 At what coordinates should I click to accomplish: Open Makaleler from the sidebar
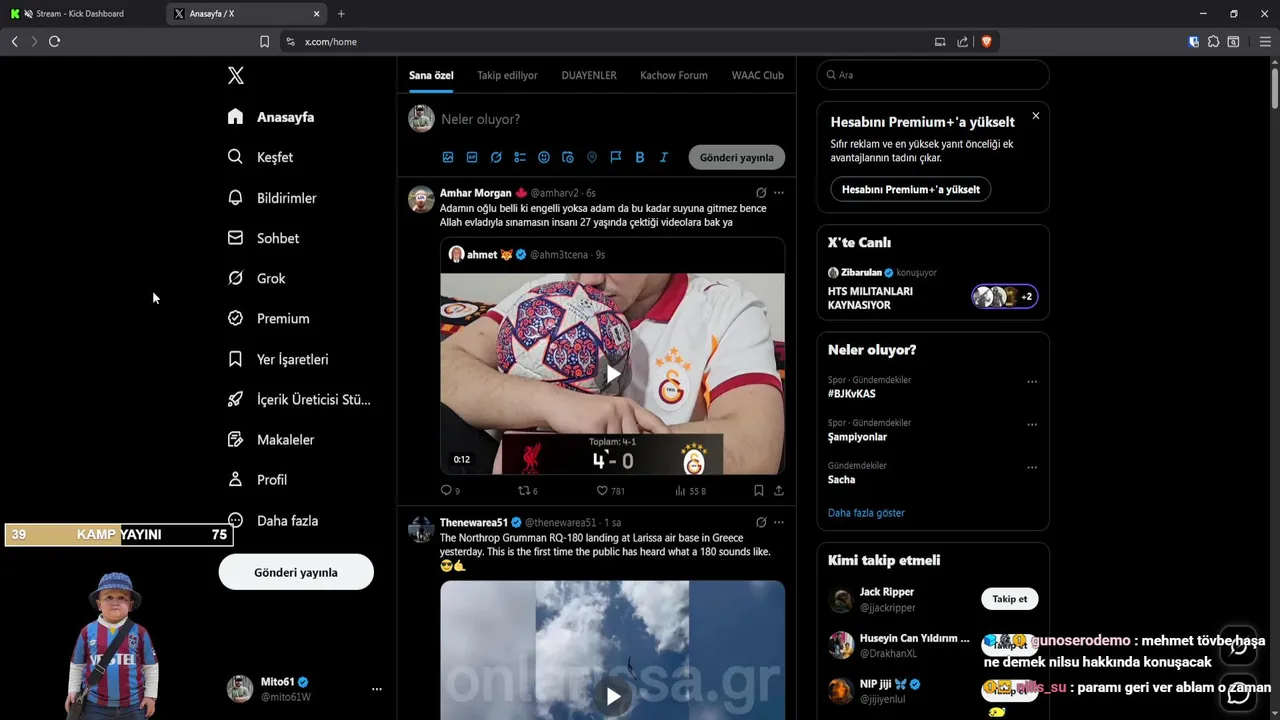271,439
